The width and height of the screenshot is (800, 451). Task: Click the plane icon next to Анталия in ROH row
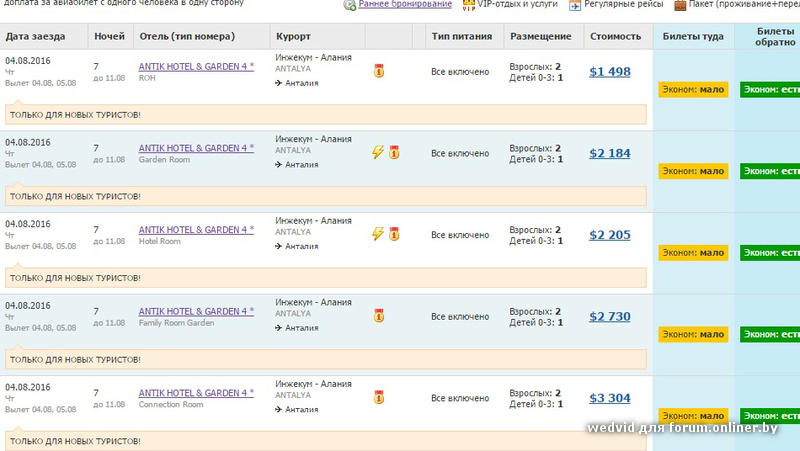click(x=279, y=83)
